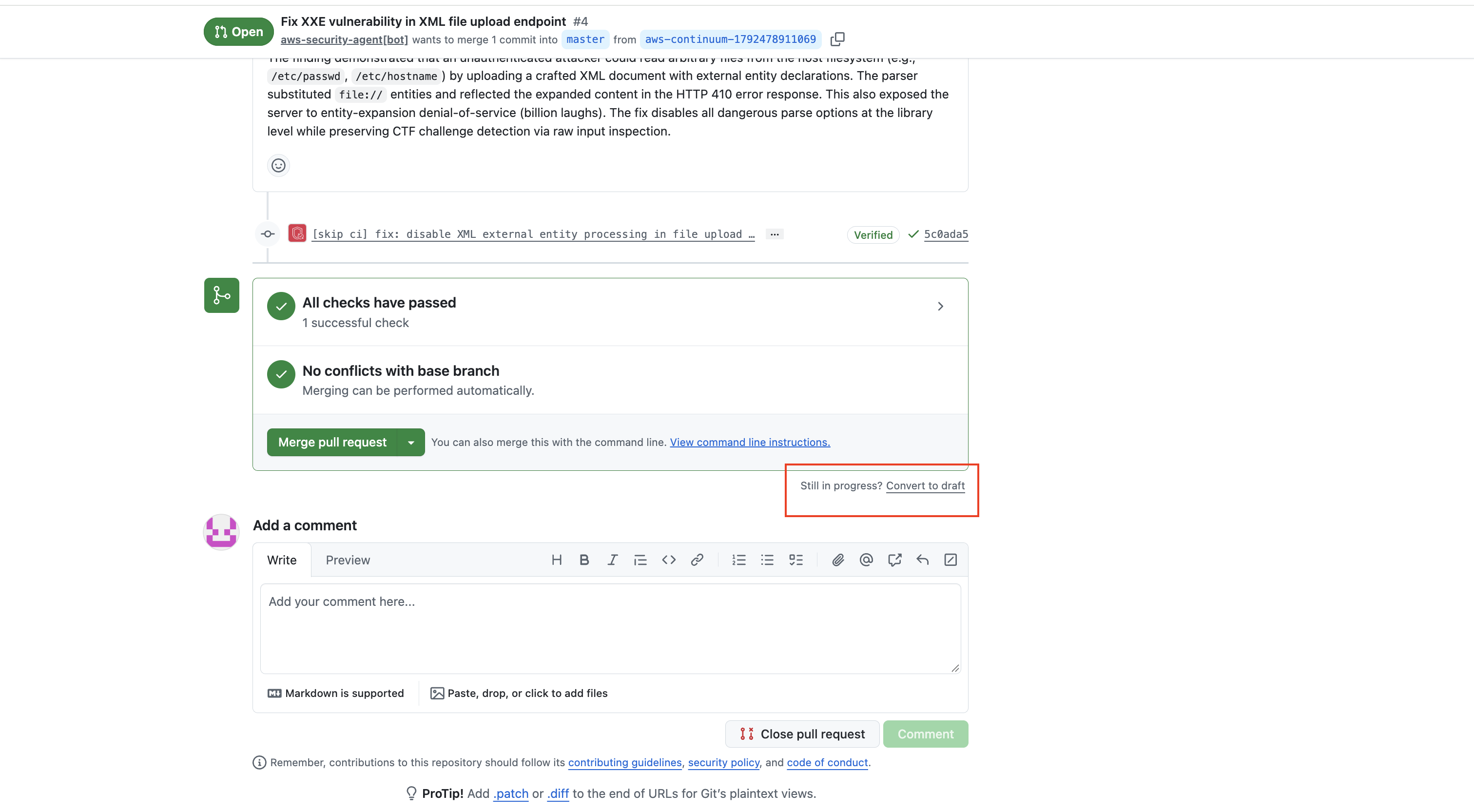Convert the pull request to draft
The height and width of the screenshot is (812, 1474).
925,485
